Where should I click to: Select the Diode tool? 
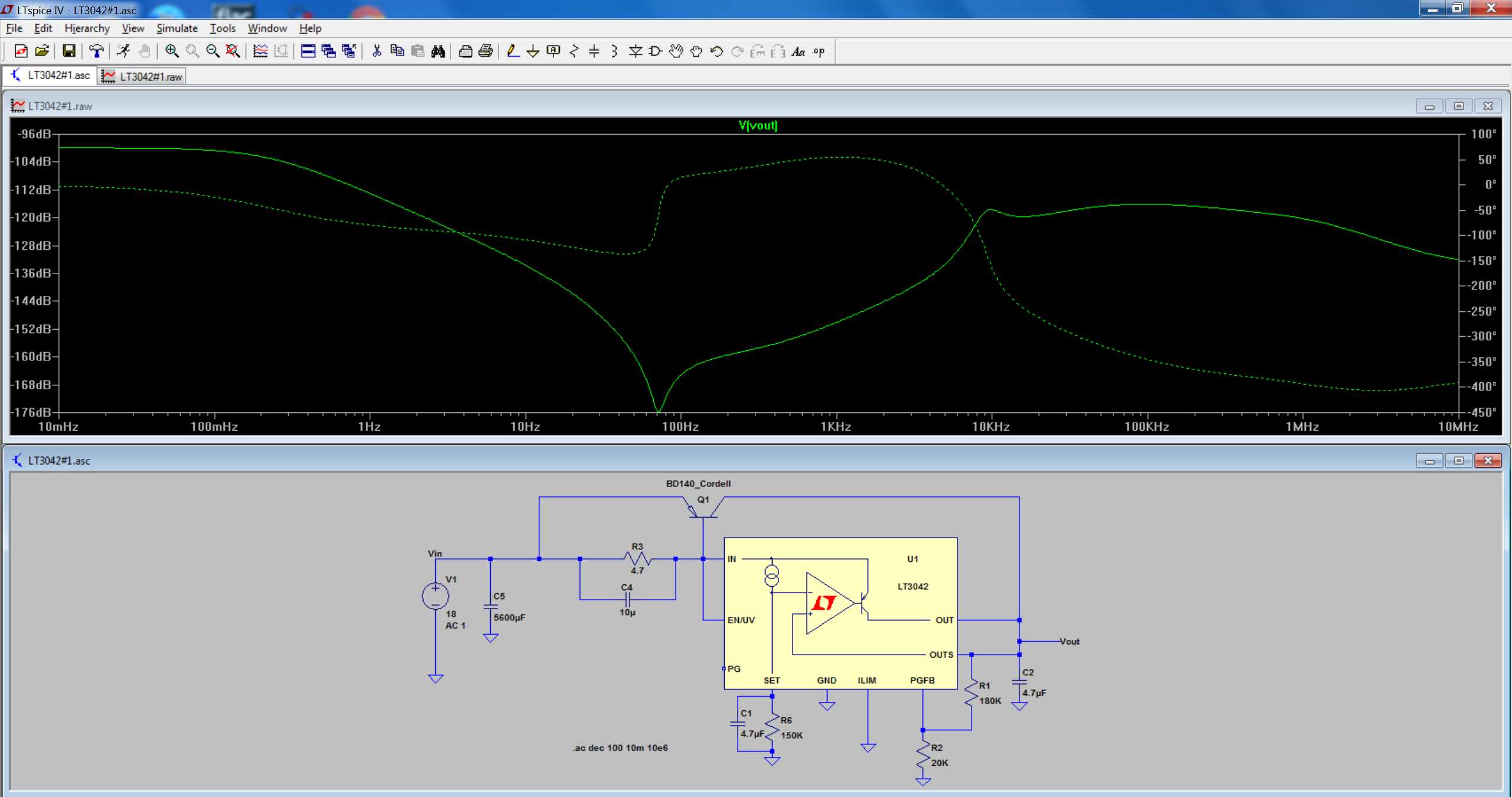pyautogui.click(x=636, y=51)
